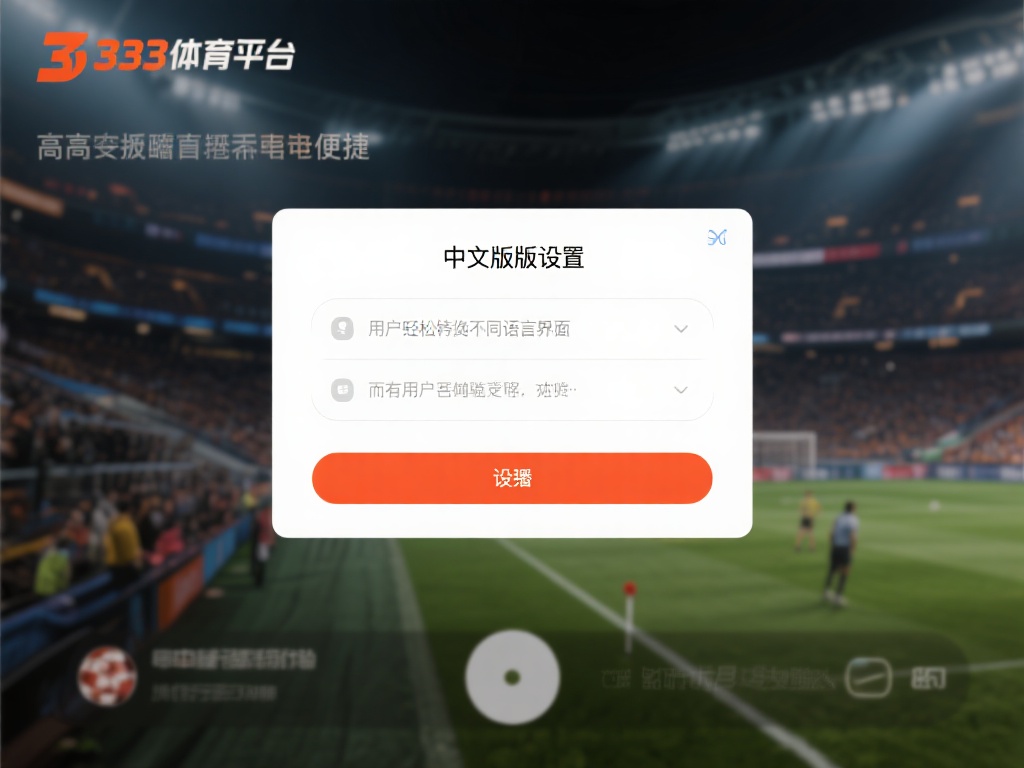Screen dimensions: 1024x768
Task: Click the orange 333 logo mark
Action: coord(61,57)
